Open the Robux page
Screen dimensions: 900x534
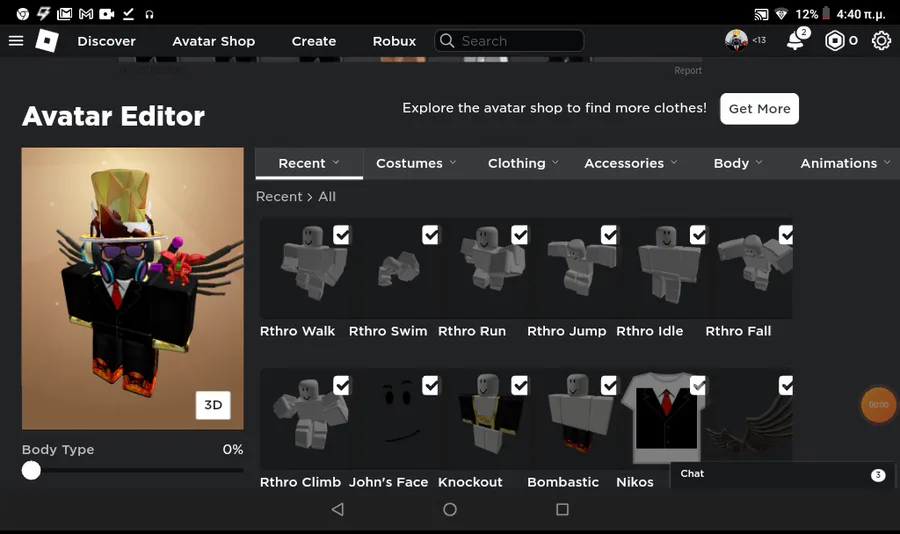tap(394, 41)
